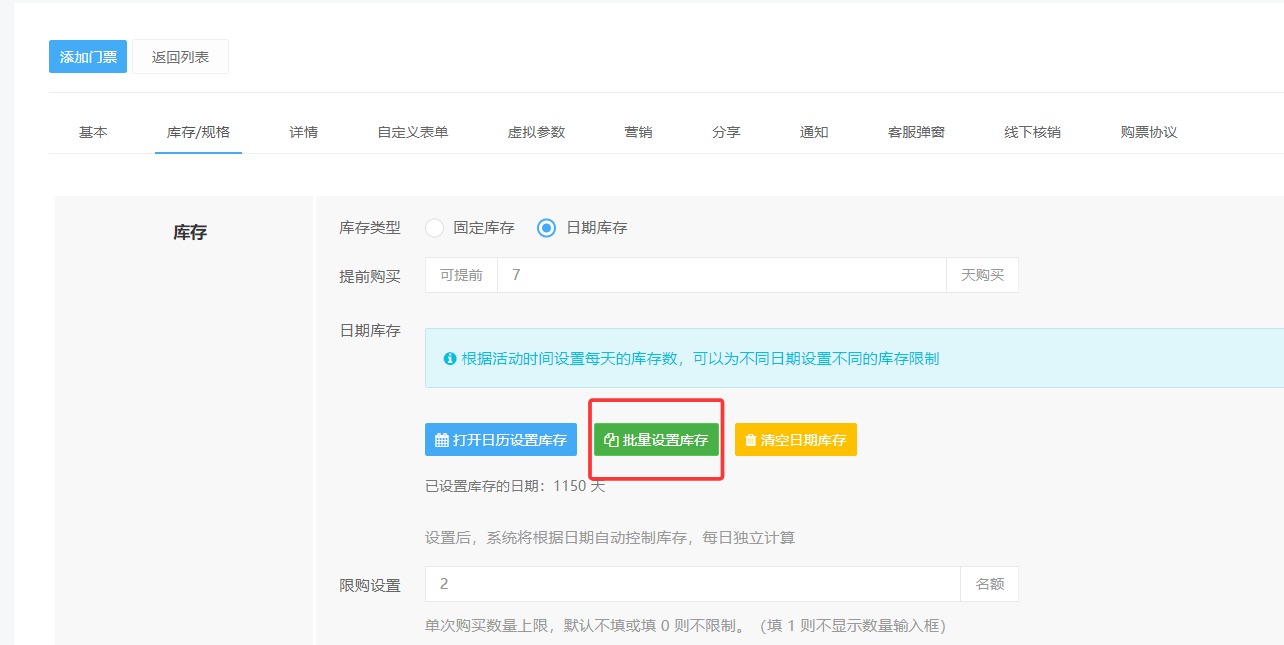Switch to the 虚拟参数 tab

click(536, 132)
